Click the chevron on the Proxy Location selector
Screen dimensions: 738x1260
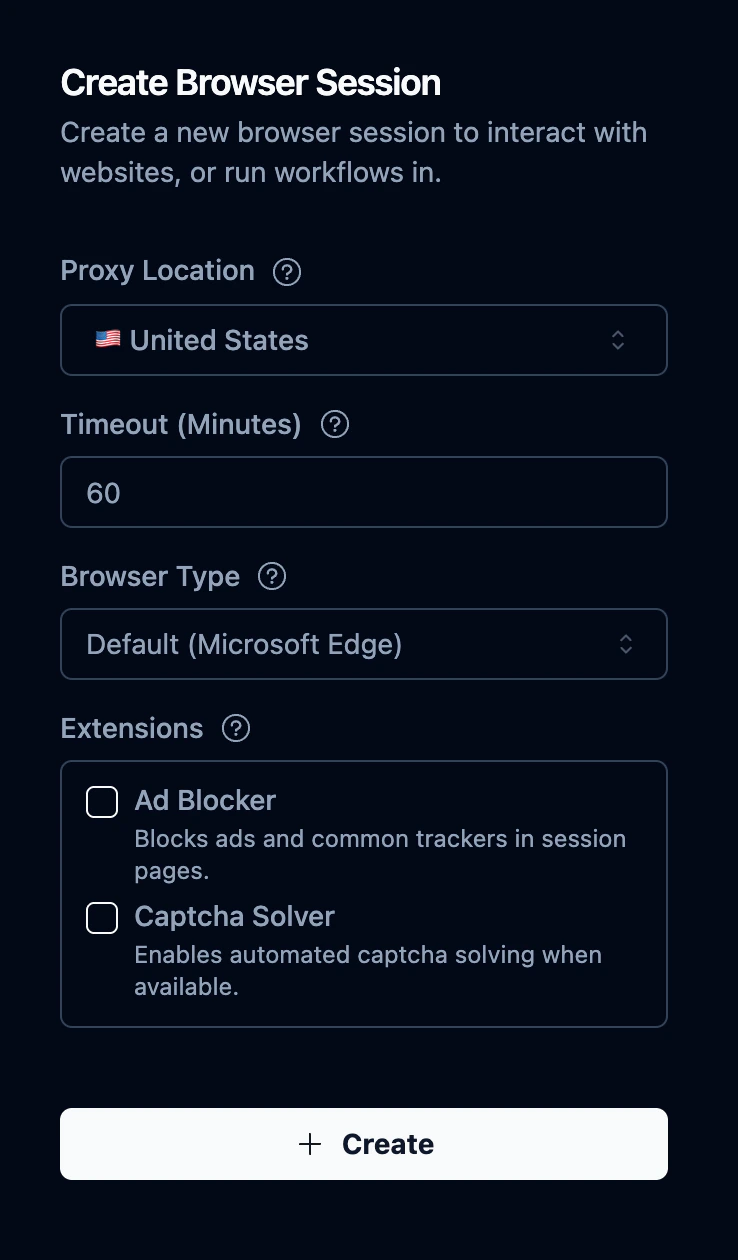(x=618, y=340)
